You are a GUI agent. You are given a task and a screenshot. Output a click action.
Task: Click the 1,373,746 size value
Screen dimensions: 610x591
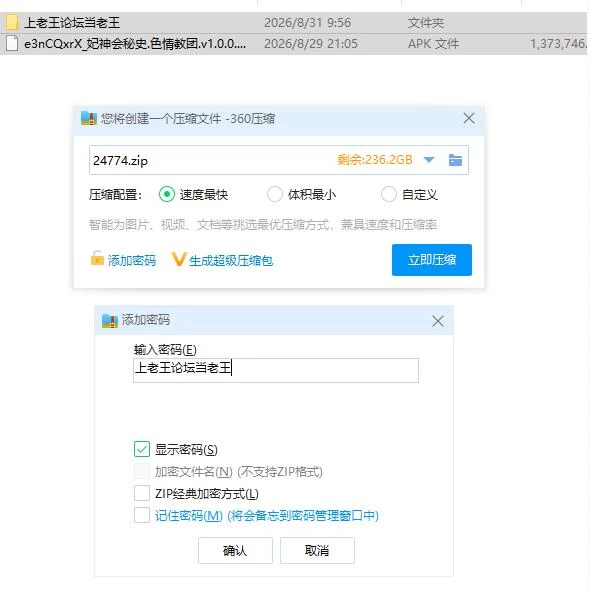click(x=558, y=44)
